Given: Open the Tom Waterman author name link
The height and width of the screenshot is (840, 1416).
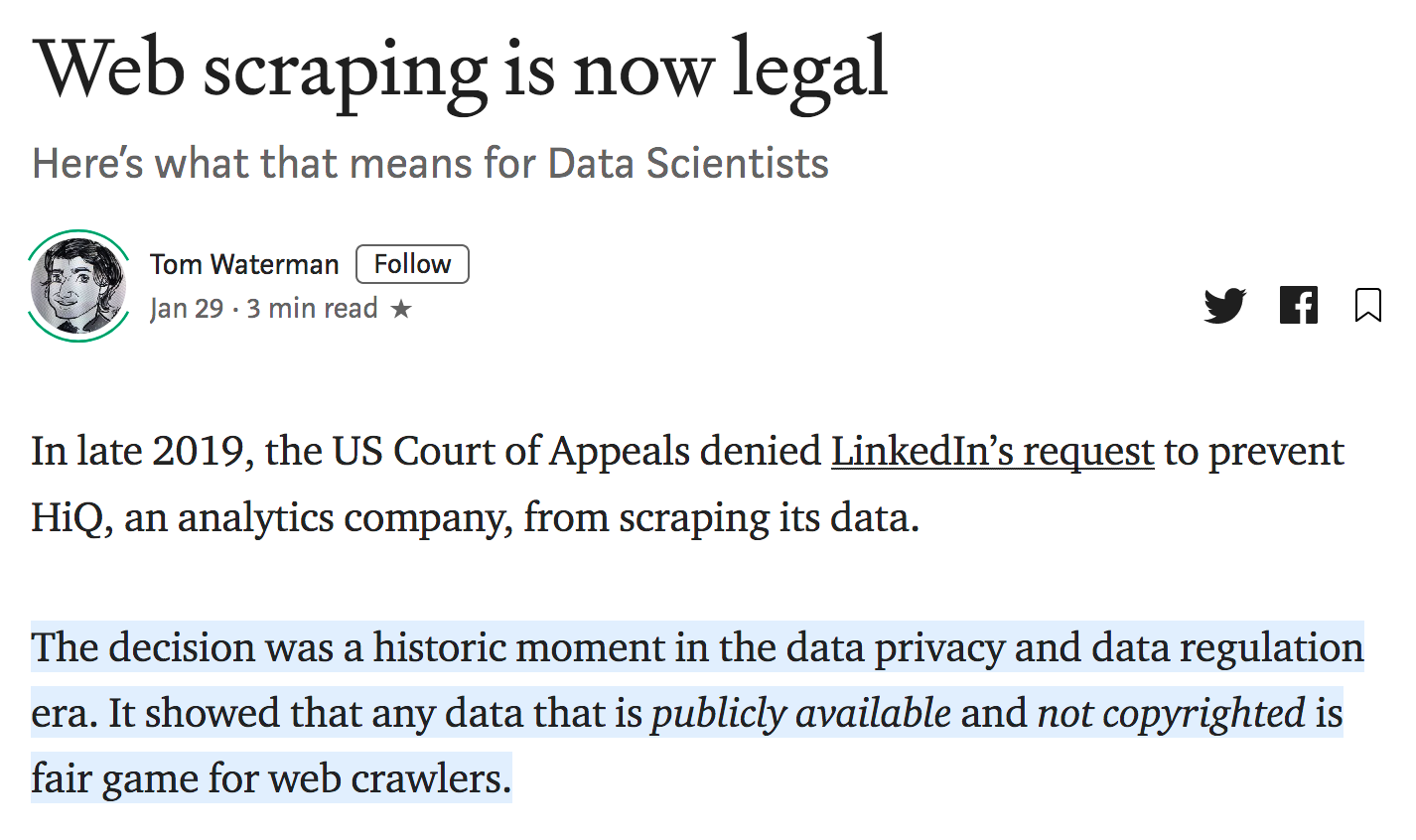Looking at the screenshot, I should point(244,264).
